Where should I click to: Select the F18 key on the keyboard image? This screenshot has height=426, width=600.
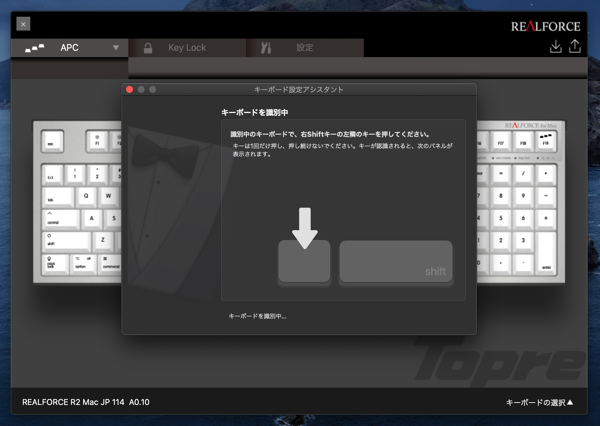523,141
